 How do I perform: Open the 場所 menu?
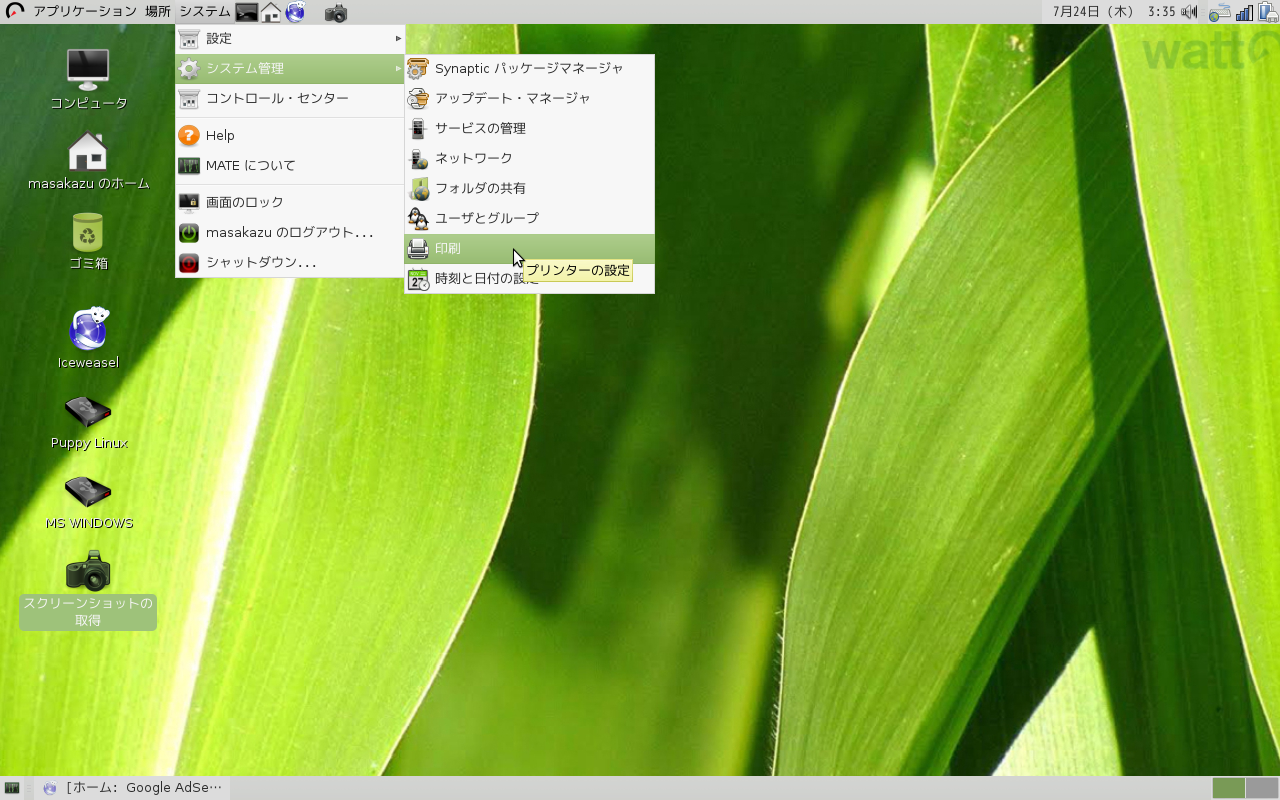pos(158,12)
